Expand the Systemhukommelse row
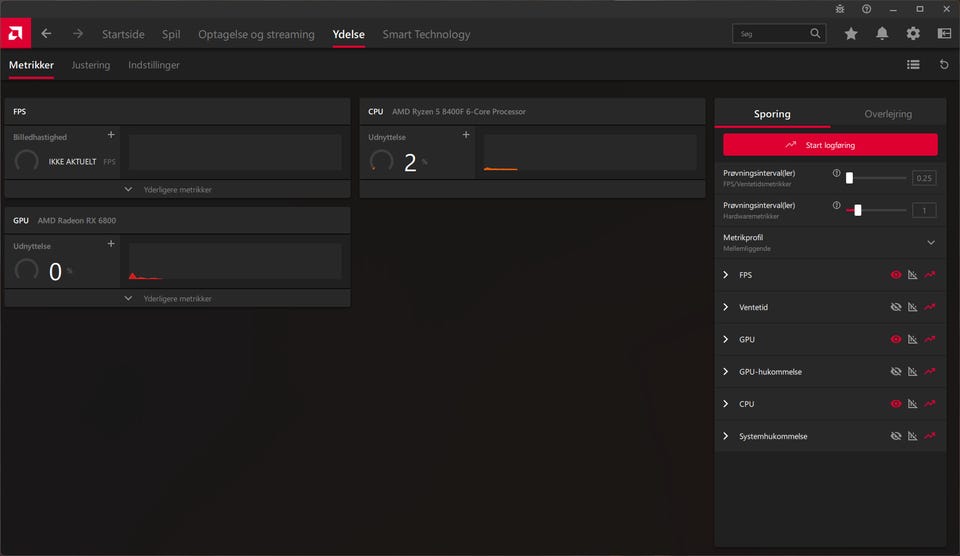 [726, 436]
